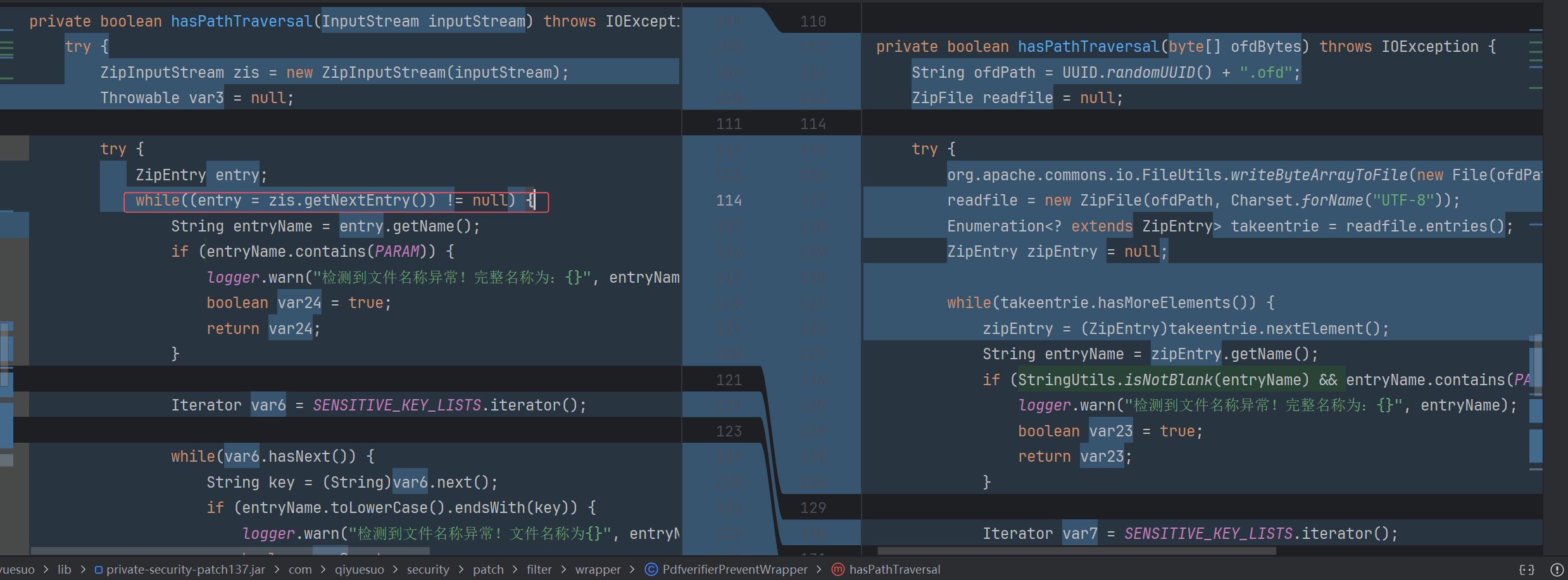Open the problems exclamation icon

(1557, 569)
